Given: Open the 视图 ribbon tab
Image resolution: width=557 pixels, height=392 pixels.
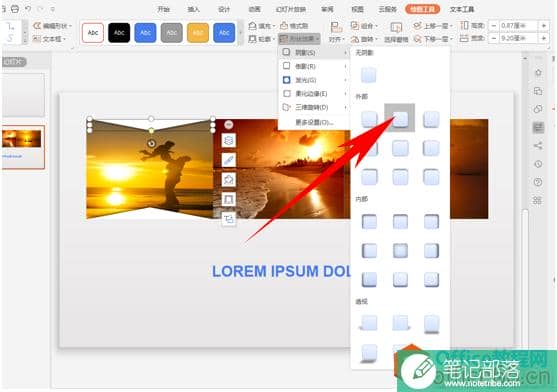Looking at the screenshot, I should pyautogui.click(x=357, y=9).
